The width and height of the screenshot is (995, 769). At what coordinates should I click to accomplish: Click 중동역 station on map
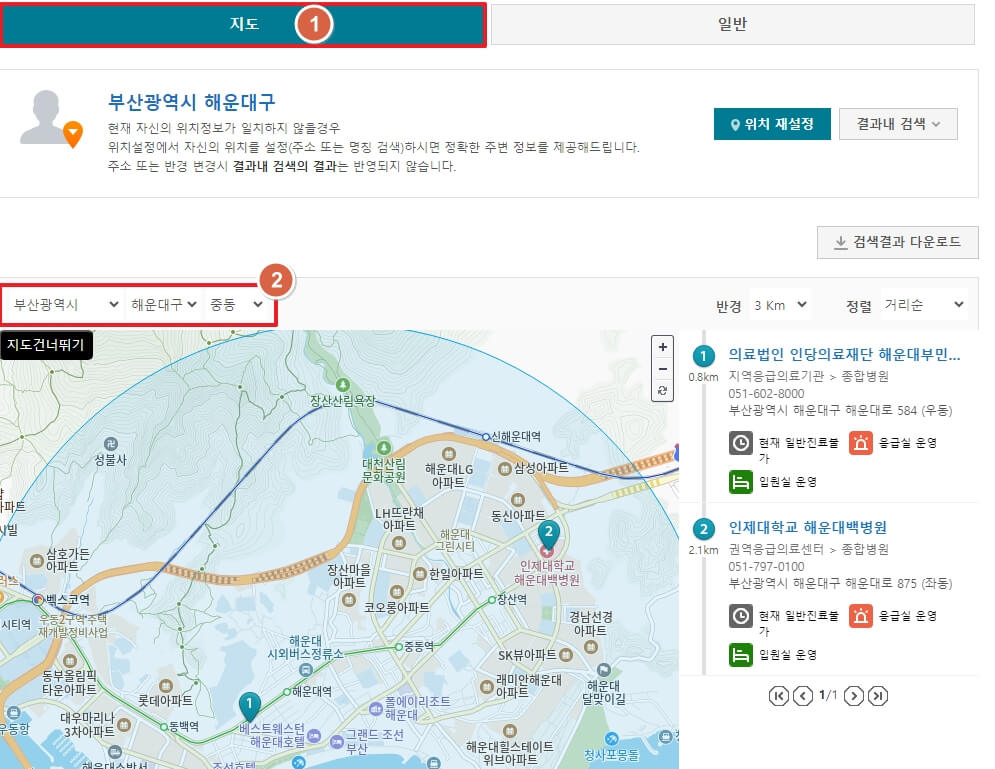414,647
